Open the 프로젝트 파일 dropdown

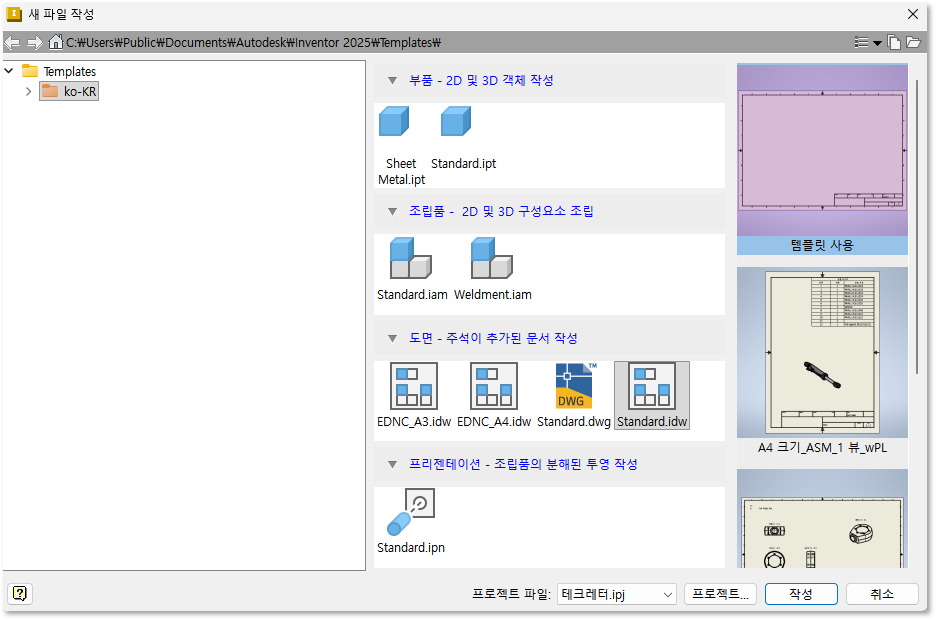click(x=668, y=594)
